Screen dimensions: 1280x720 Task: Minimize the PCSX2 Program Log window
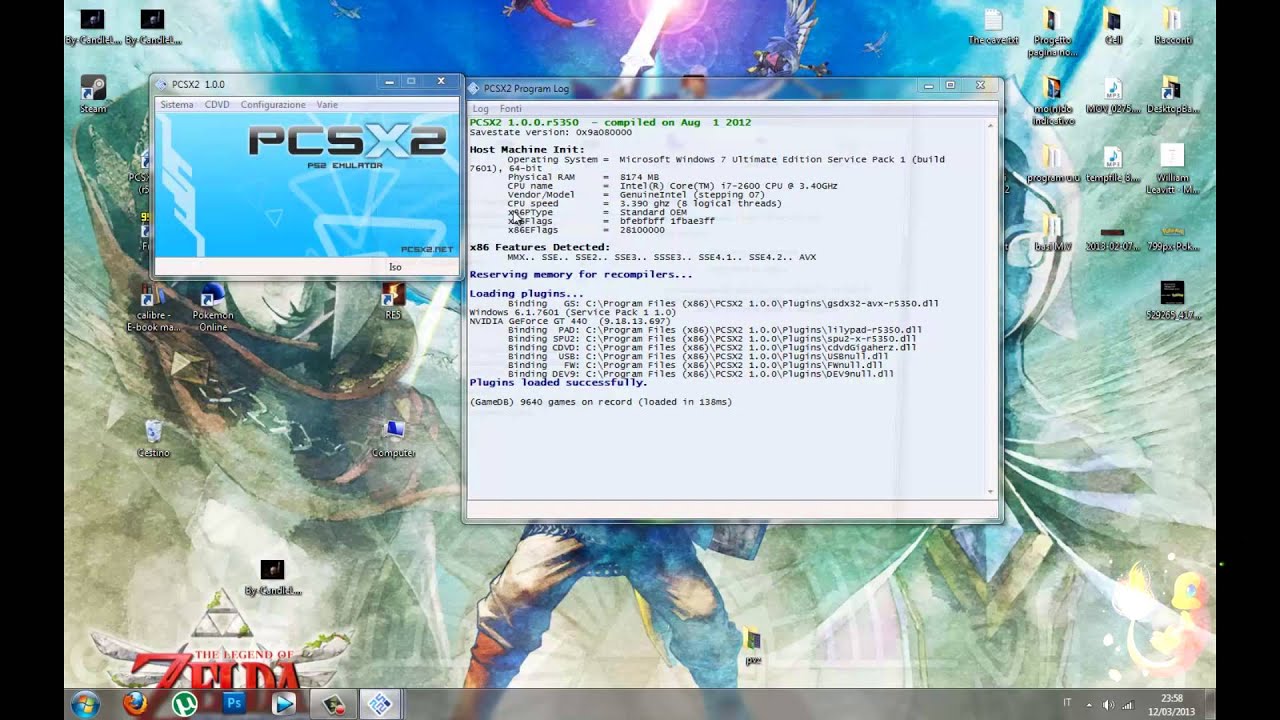[x=929, y=86]
